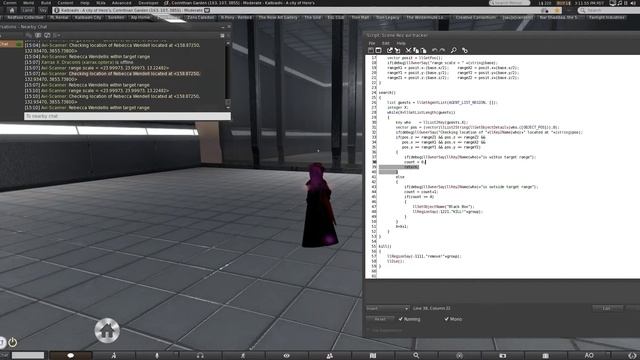Click the round home button floating over the floor

coord(107,330)
